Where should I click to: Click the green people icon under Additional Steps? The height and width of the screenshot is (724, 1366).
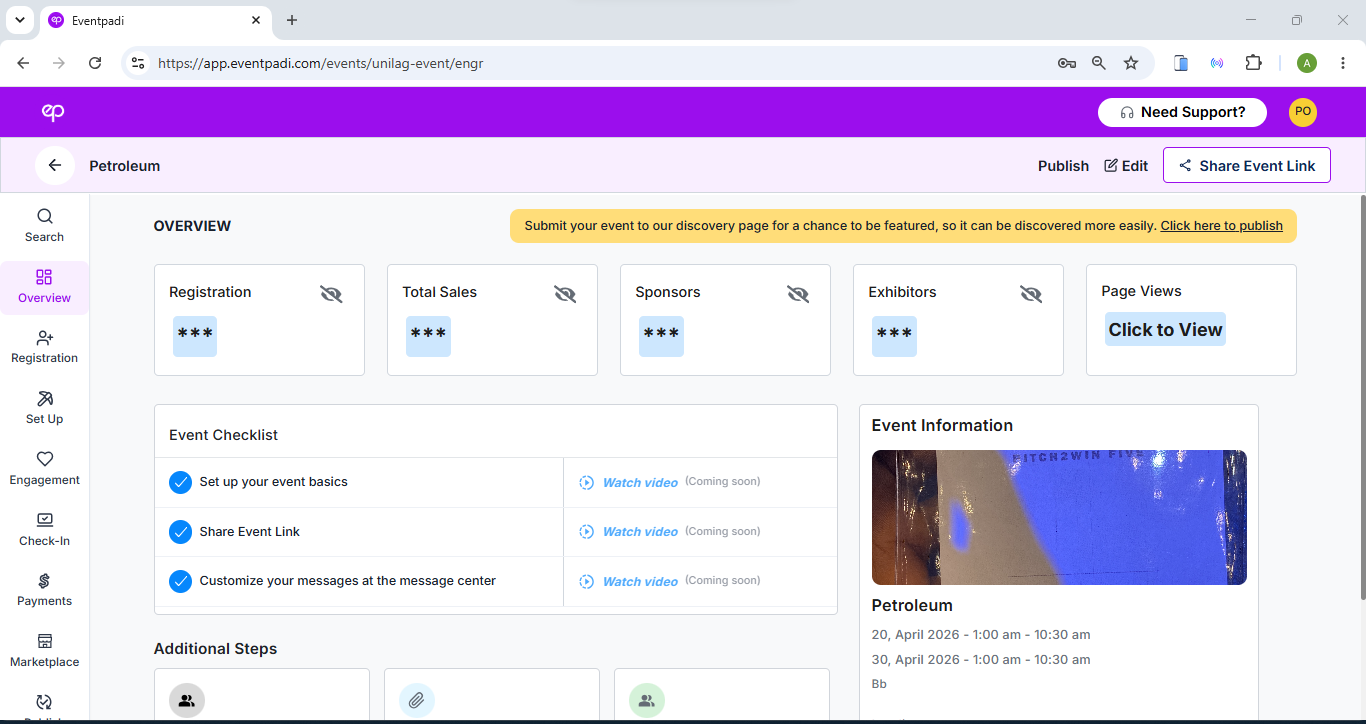coord(647,701)
